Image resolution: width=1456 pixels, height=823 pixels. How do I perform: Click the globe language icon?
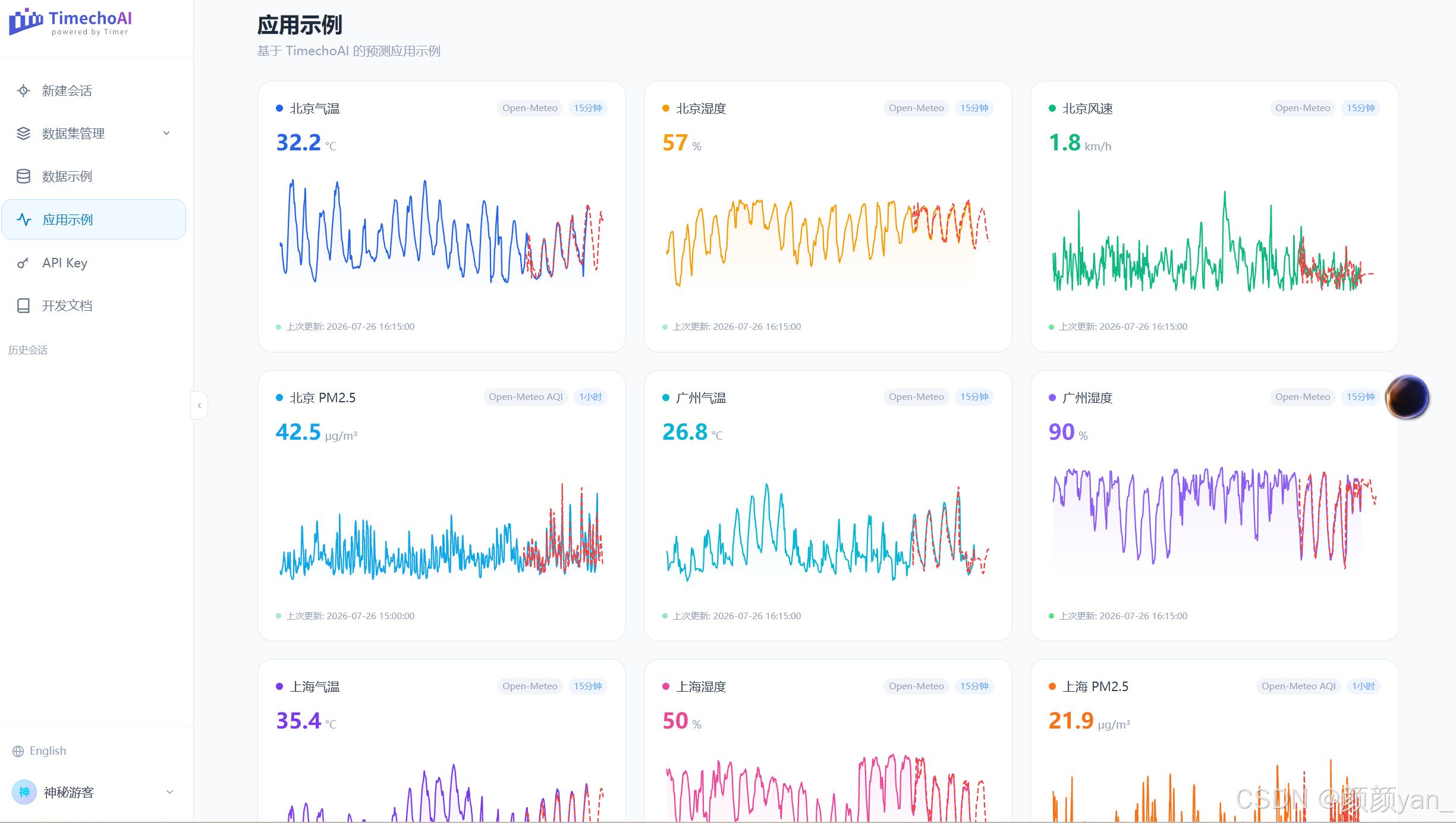pos(18,751)
